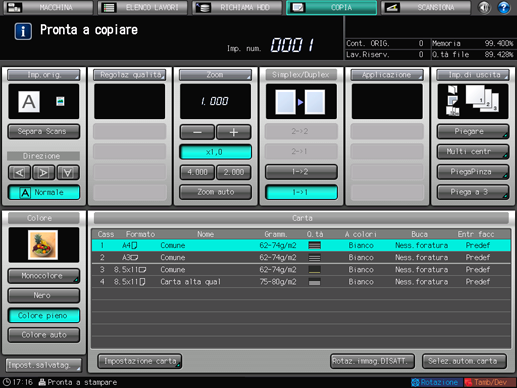Viewport: 517px width, 388px height.
Task: Select tray 4 Carta alta qual row
Action: tap(301, 282)
